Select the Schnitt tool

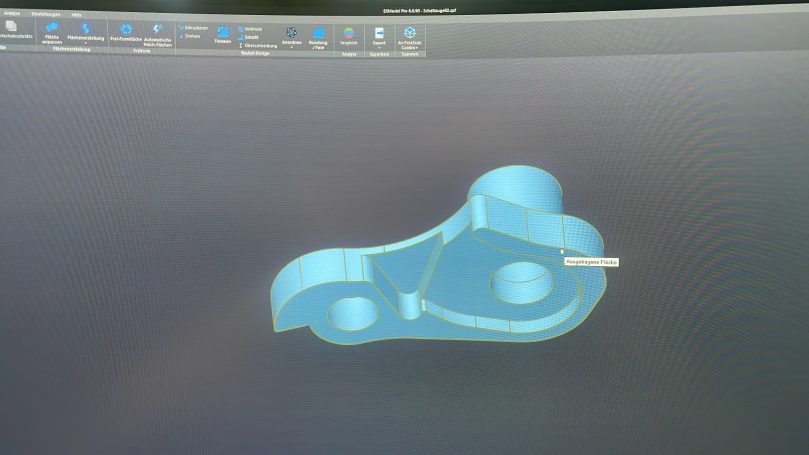tap(248, 37)
